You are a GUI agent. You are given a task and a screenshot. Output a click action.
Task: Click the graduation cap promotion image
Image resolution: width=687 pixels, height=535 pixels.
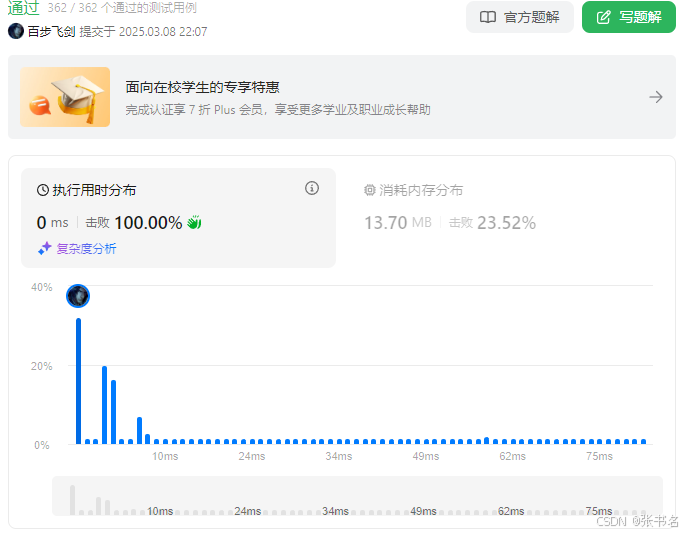65,97
